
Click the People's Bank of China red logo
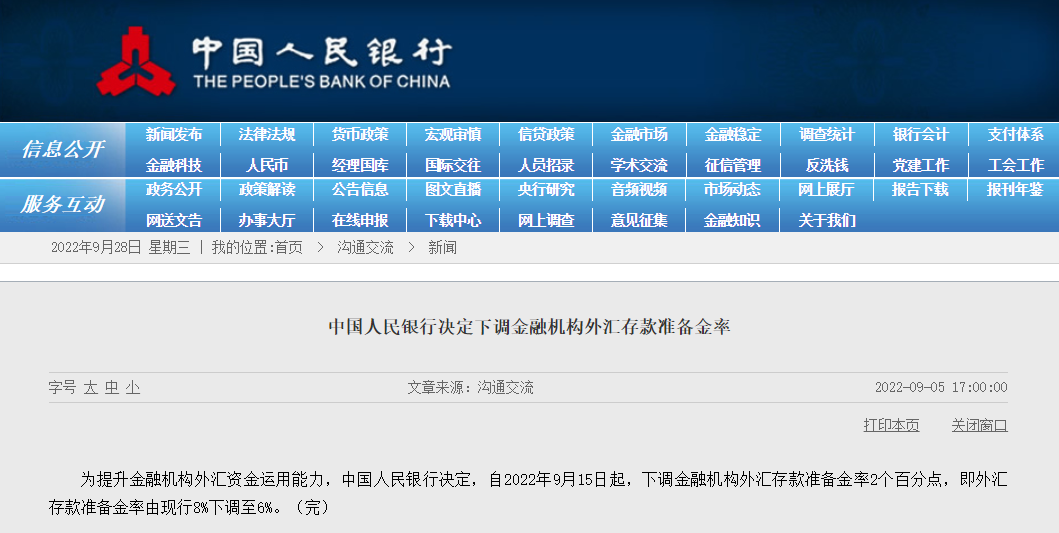coord(136,61)
